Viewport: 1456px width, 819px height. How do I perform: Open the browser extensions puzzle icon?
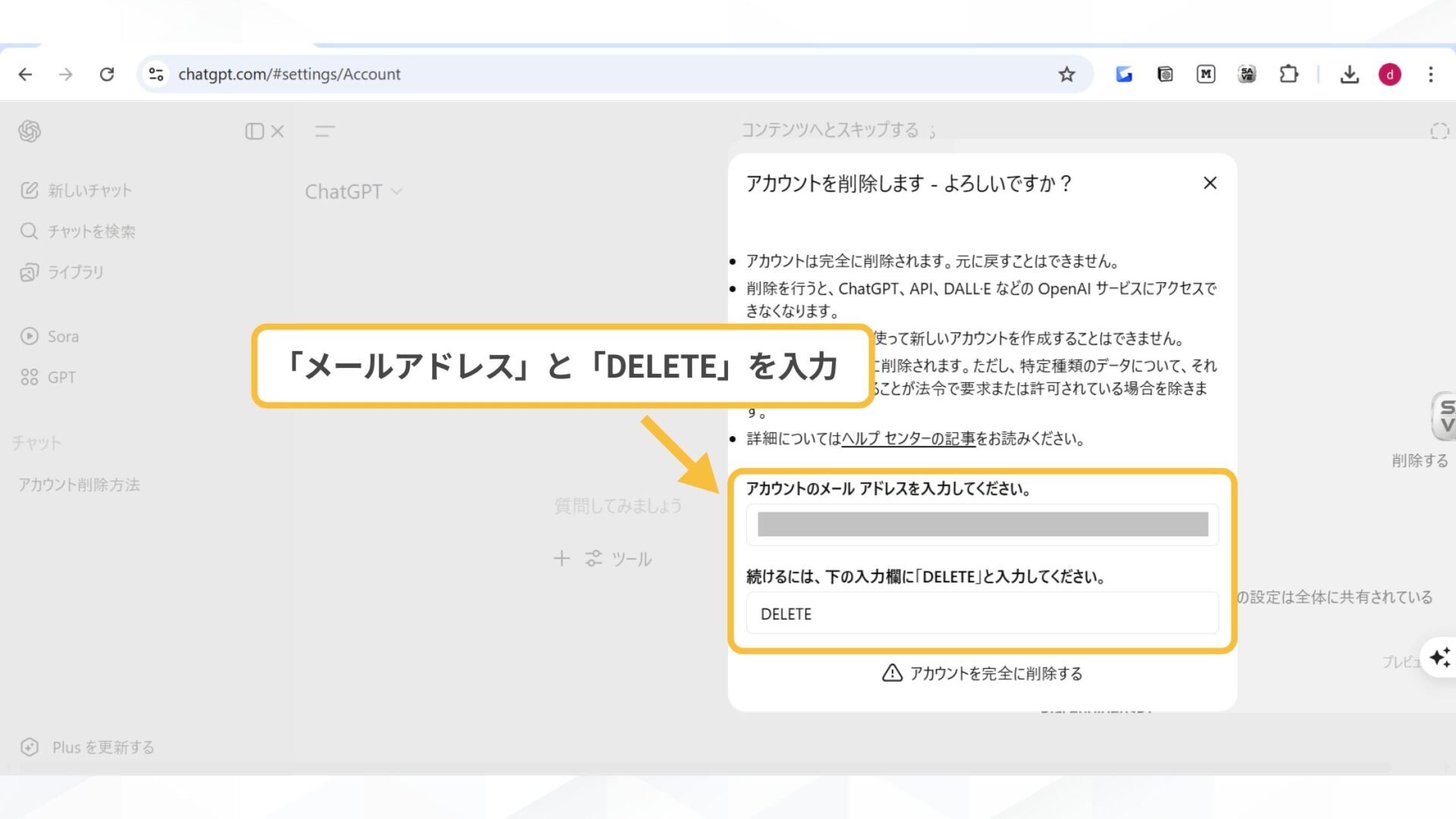(x=1289, y=74)
